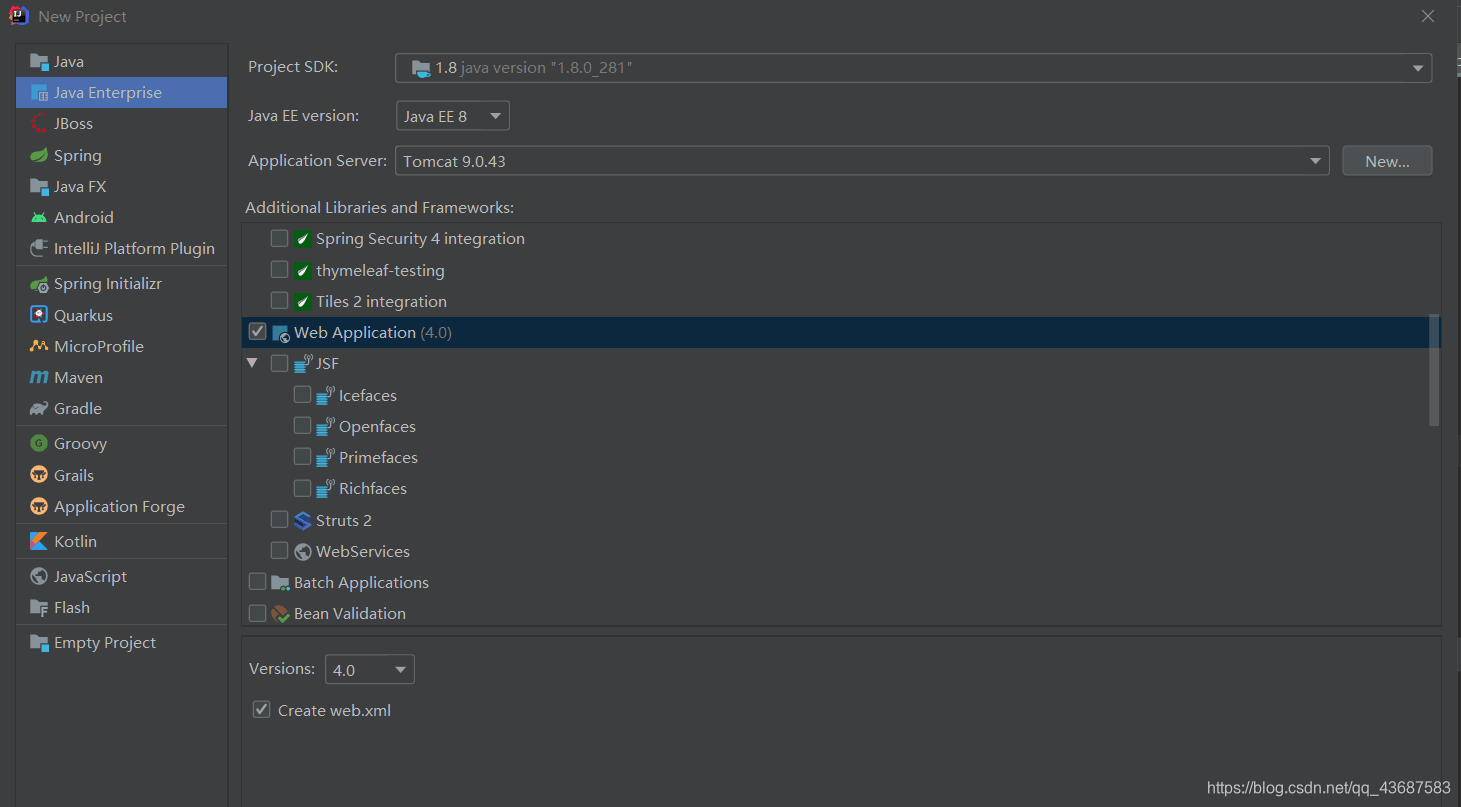
Task: Check the Batch Applications checkbox
Action: pyautogui.click(x=257, y=581)
